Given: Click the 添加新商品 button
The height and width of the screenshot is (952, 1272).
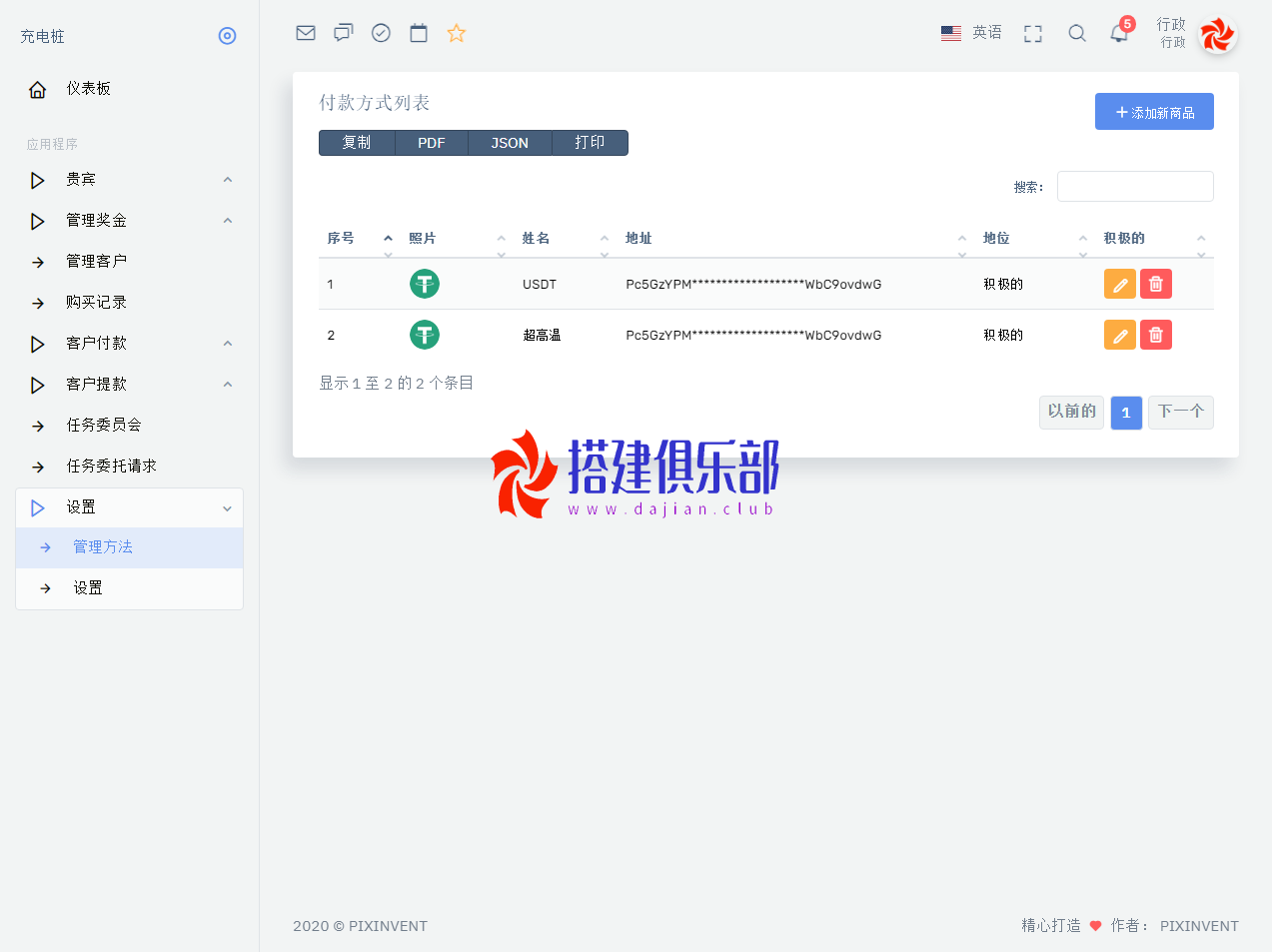Looking at the screenshot, I should click(1154, 112).
